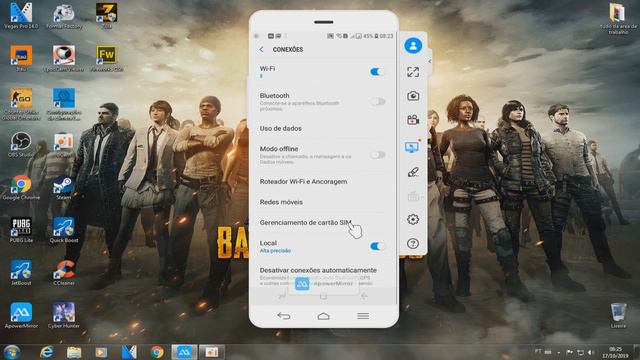Image resolution: width=640 pixels, height=360 pixels.
Task: Open the folder icon at top right of desktop
Action: pyautogui.click(x=618, y=19)
